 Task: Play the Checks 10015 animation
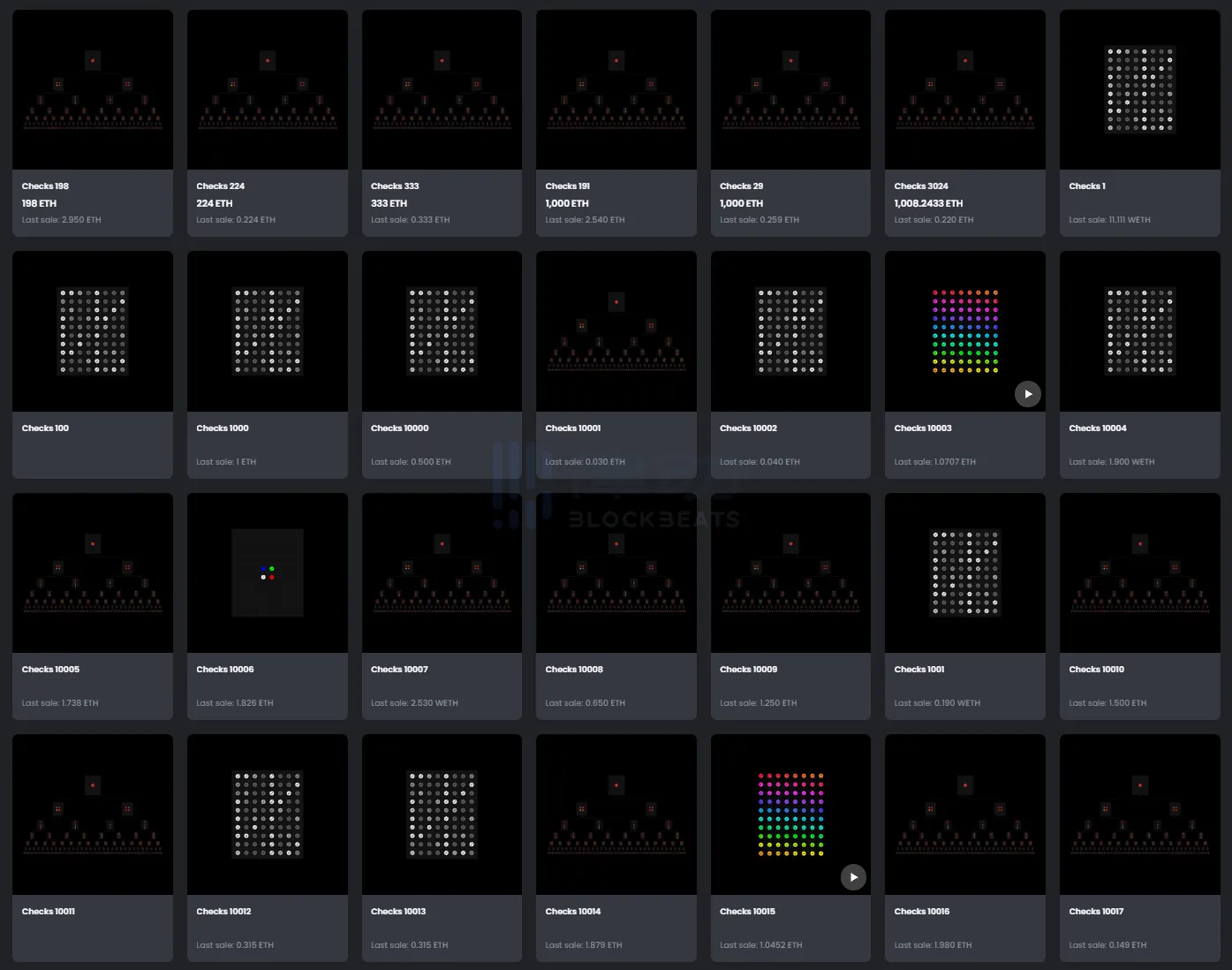point(852,877)
